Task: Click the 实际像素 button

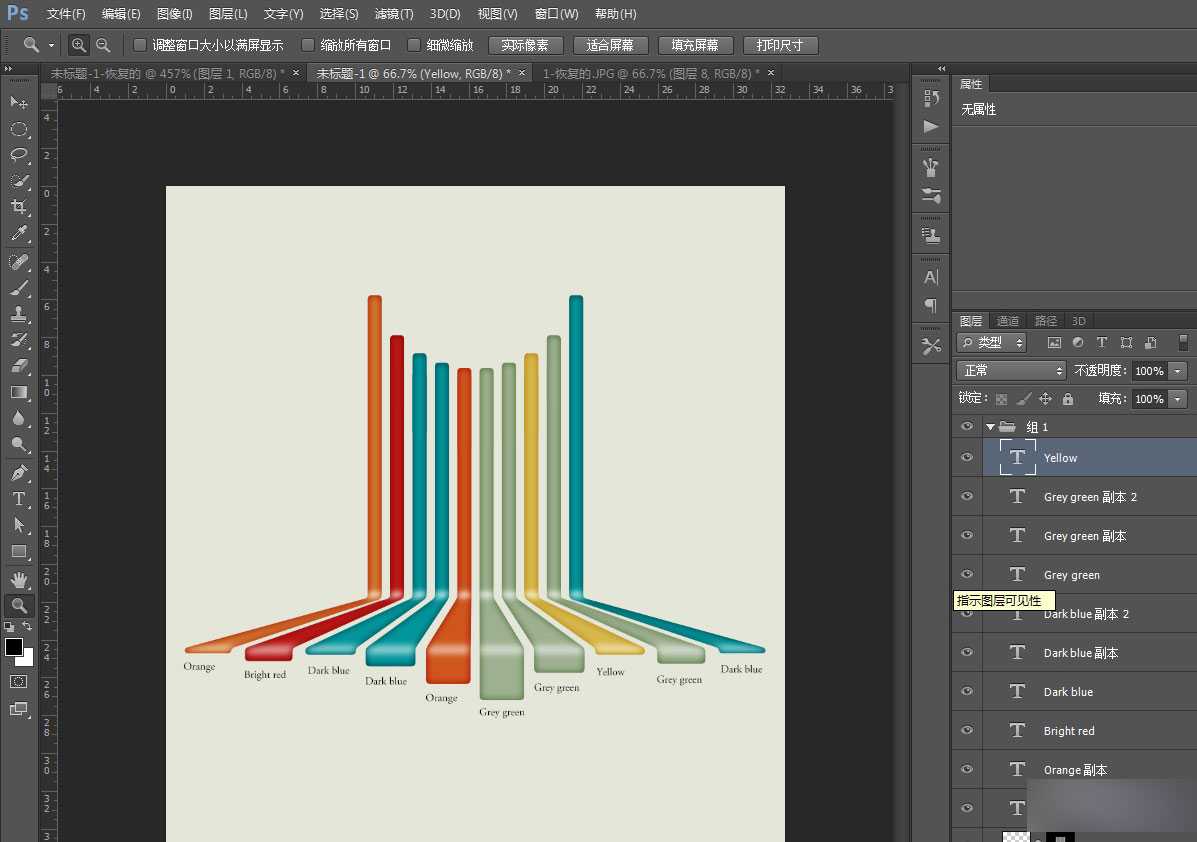Action: (x=525, y=46)
